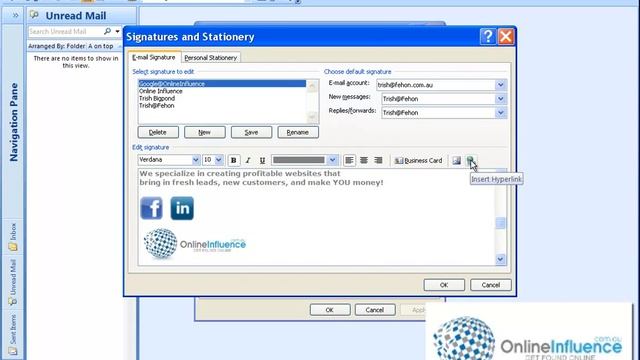
Task: Click the OnlineInfluence logo in signature
Action: pos(195,244)
